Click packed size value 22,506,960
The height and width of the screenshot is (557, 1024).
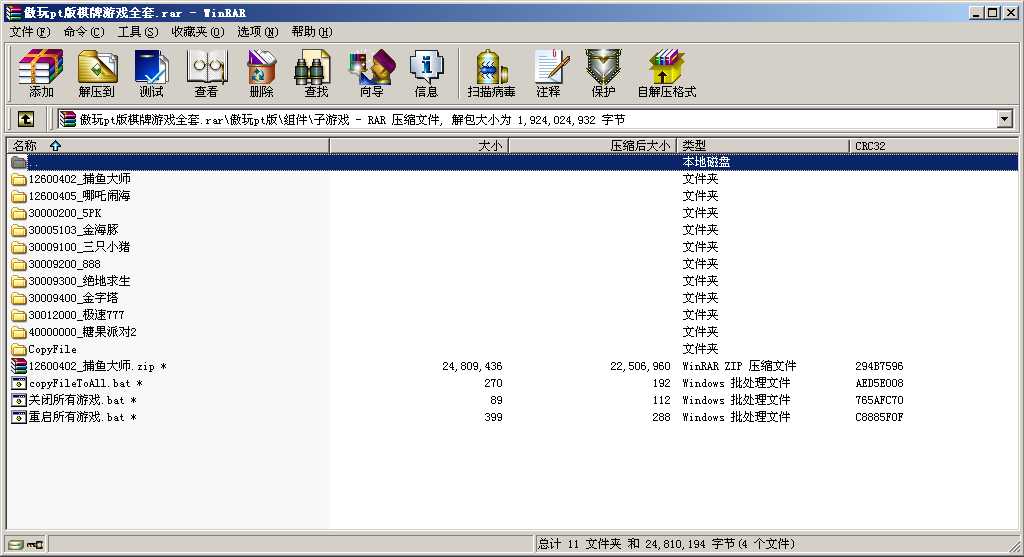coord(640,366)
